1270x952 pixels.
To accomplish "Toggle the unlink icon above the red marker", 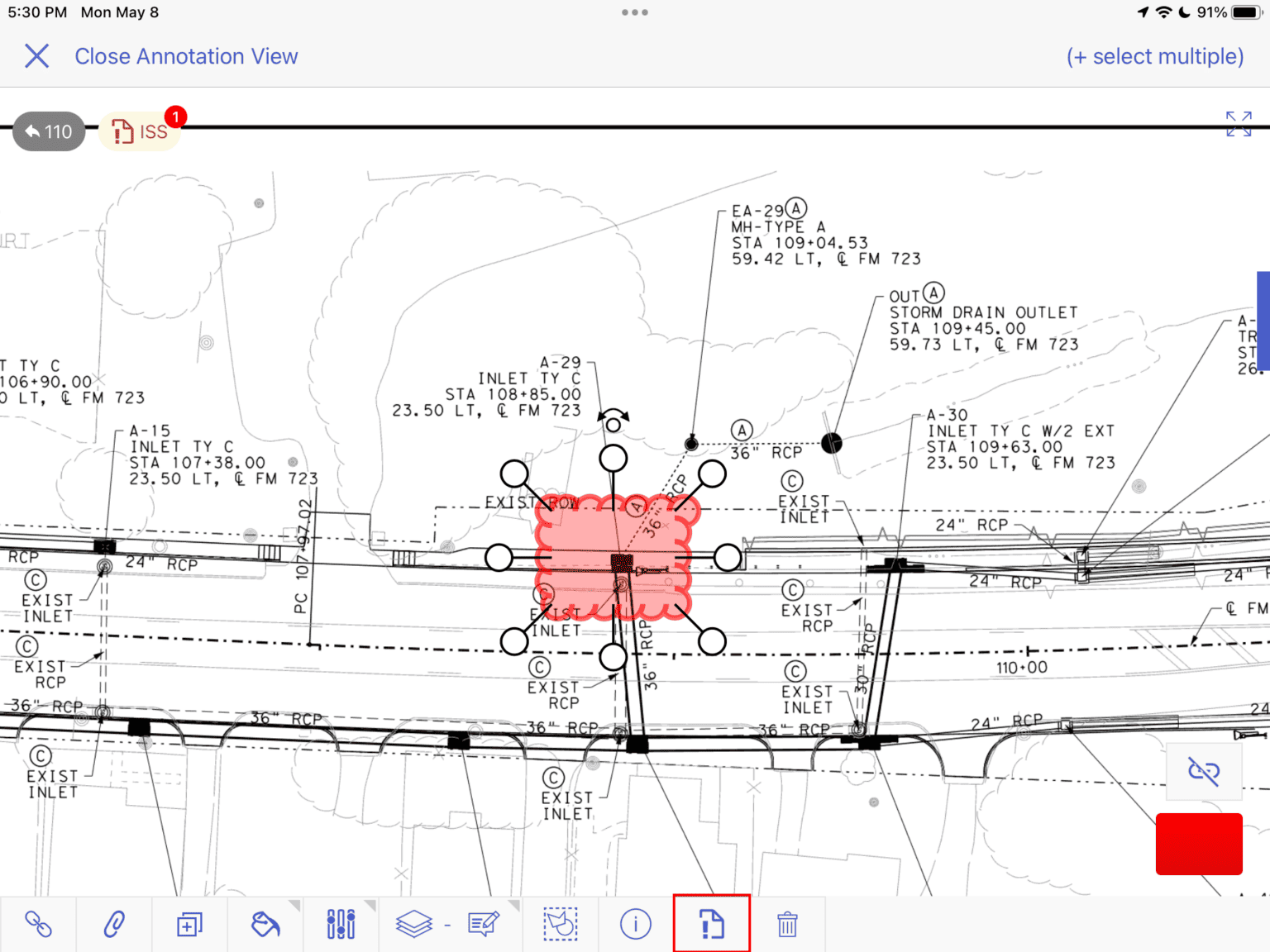I will tap(1206, 773).
